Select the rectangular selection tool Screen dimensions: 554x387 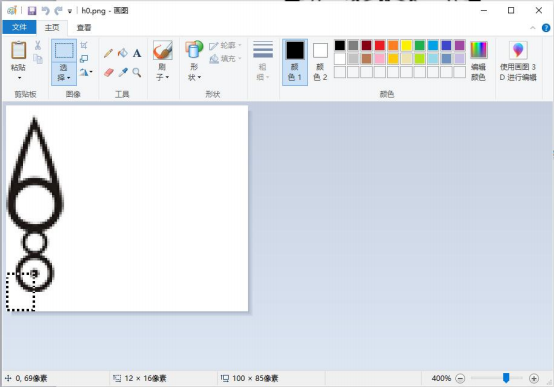click(64, 50)
